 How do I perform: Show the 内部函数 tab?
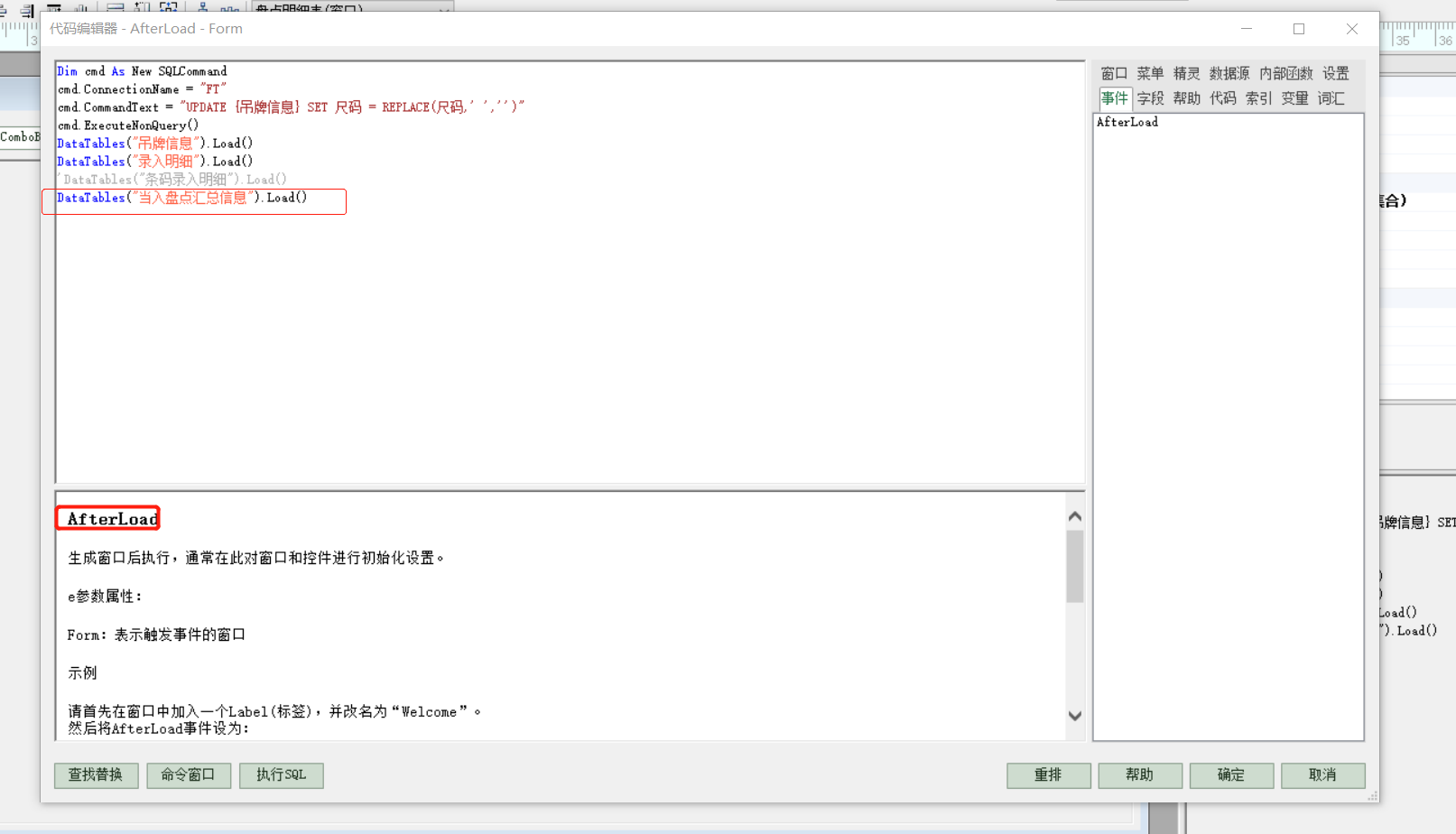pos(1285,73)
